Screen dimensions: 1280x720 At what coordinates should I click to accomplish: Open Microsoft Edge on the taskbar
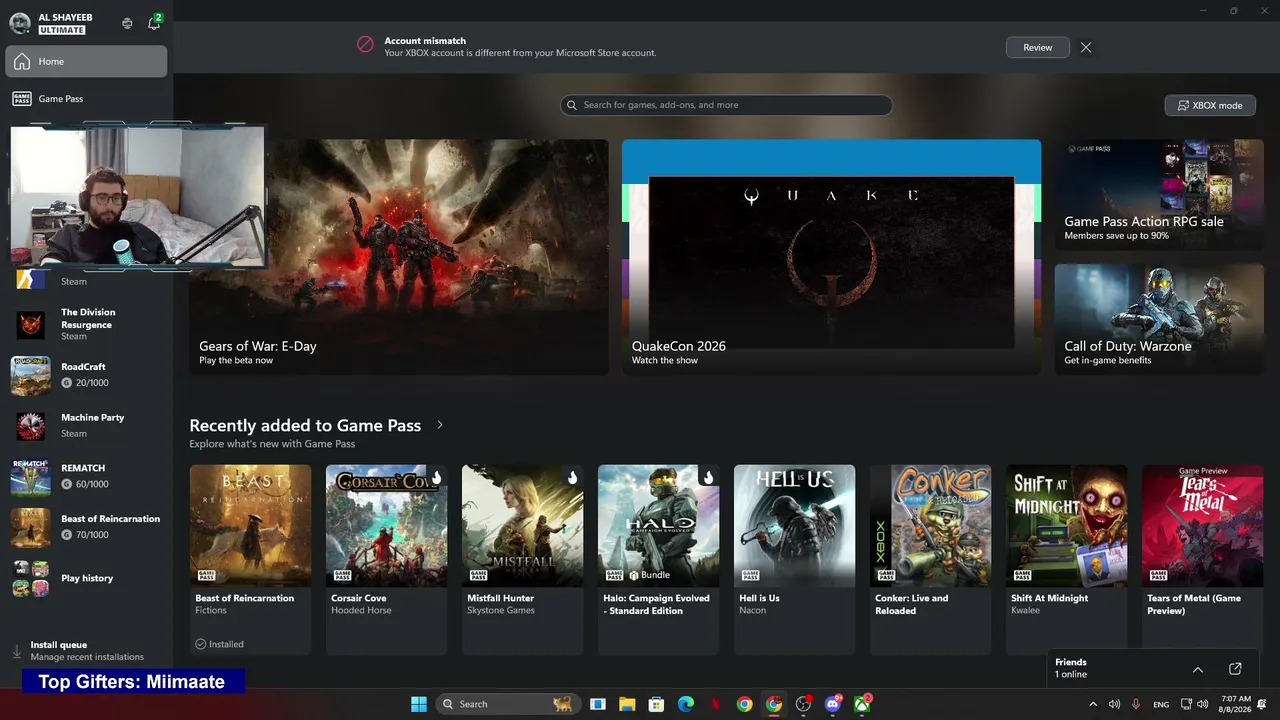point(686,704)
